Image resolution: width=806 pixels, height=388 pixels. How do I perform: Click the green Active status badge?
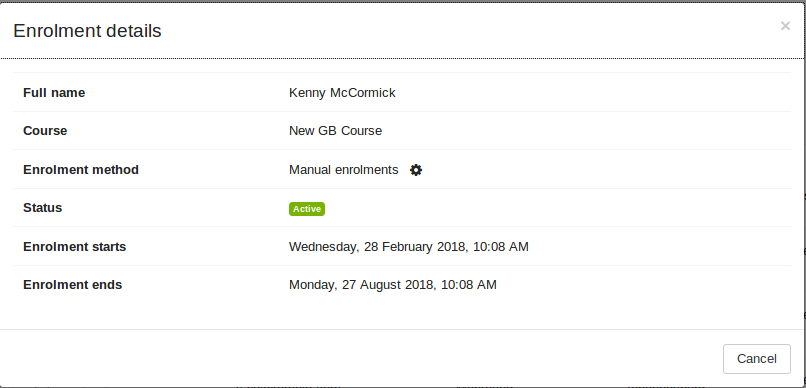(x=307, y=209)
